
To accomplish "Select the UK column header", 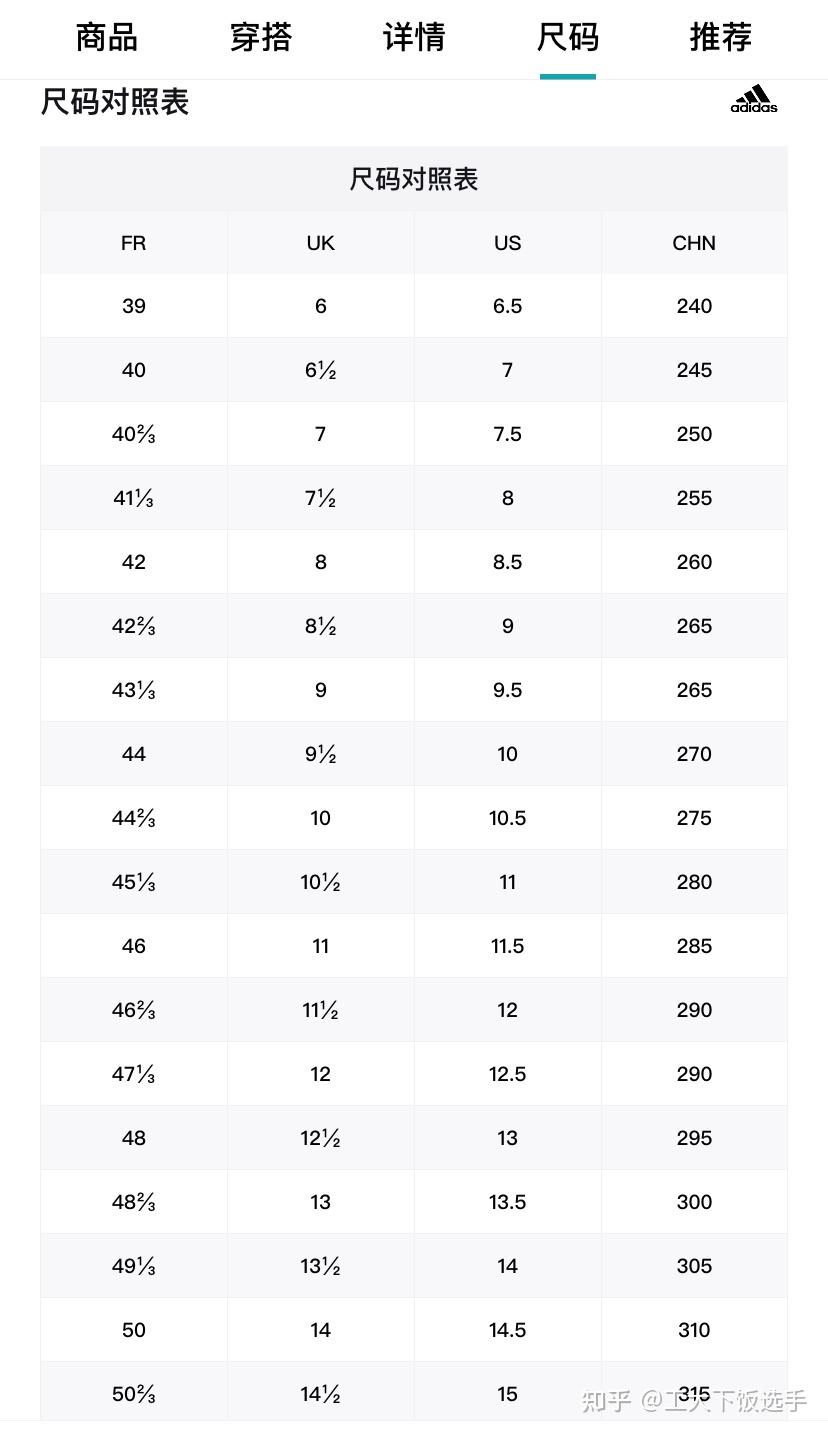I will point(320,243).
